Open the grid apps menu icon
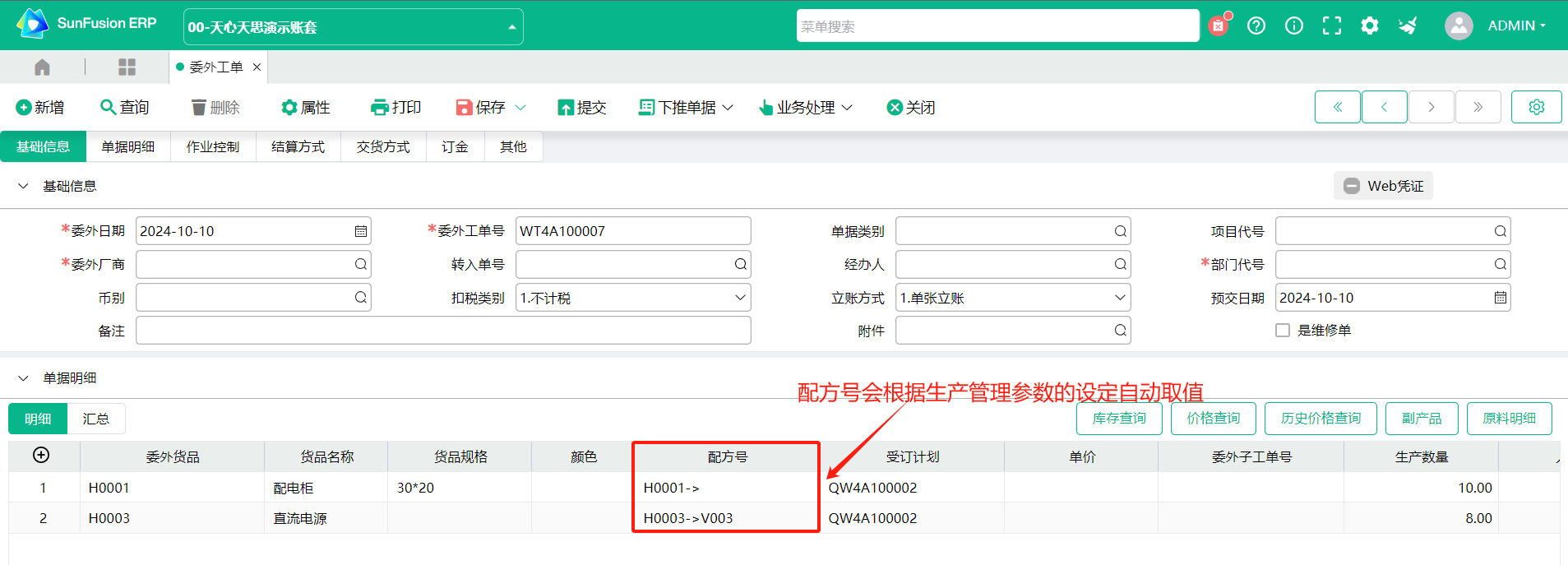 (x=127, y=67)
